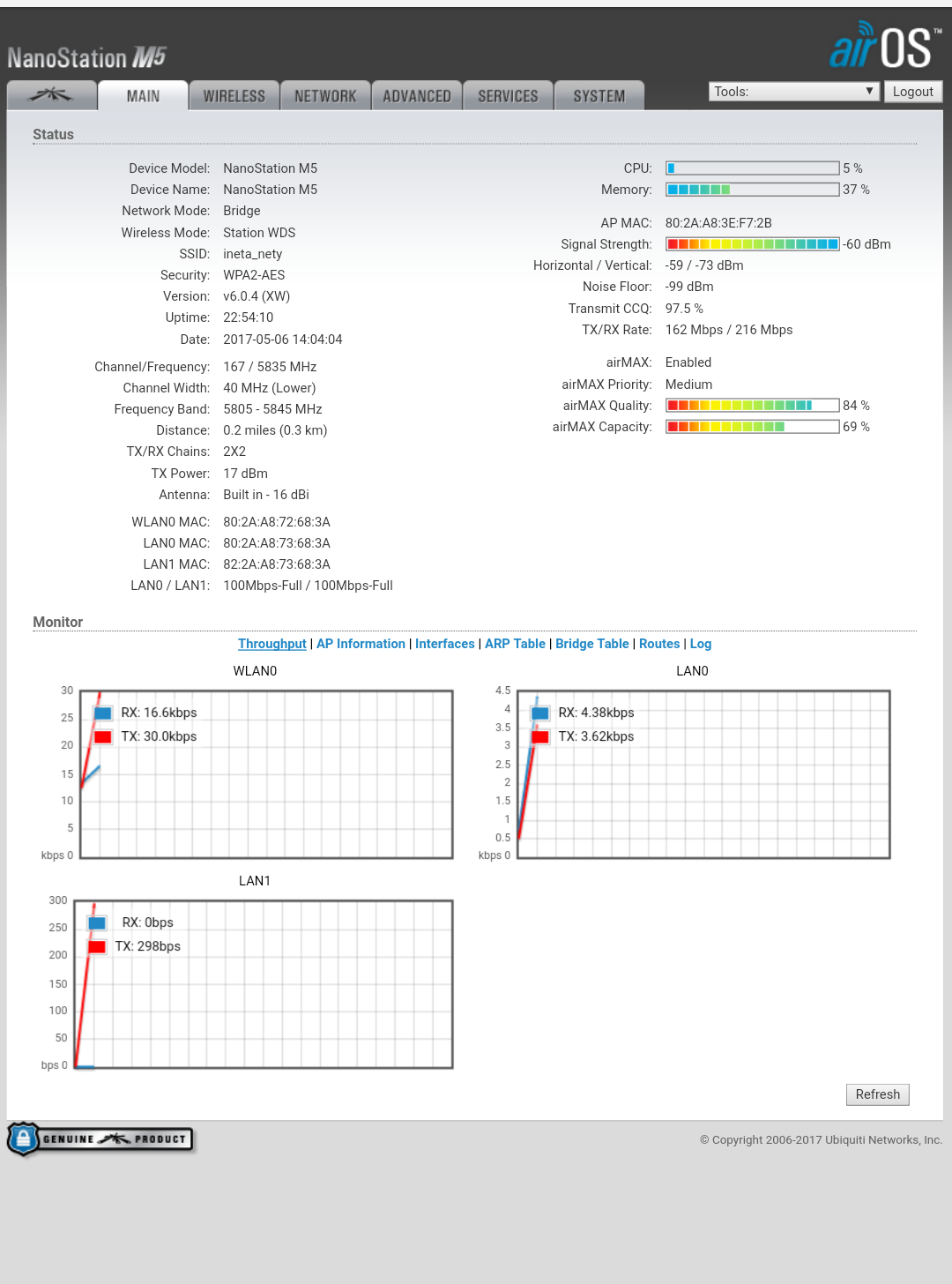
Task: Click the Channel Width value 40 MHz (Lower)
Action: coord(270,388)
